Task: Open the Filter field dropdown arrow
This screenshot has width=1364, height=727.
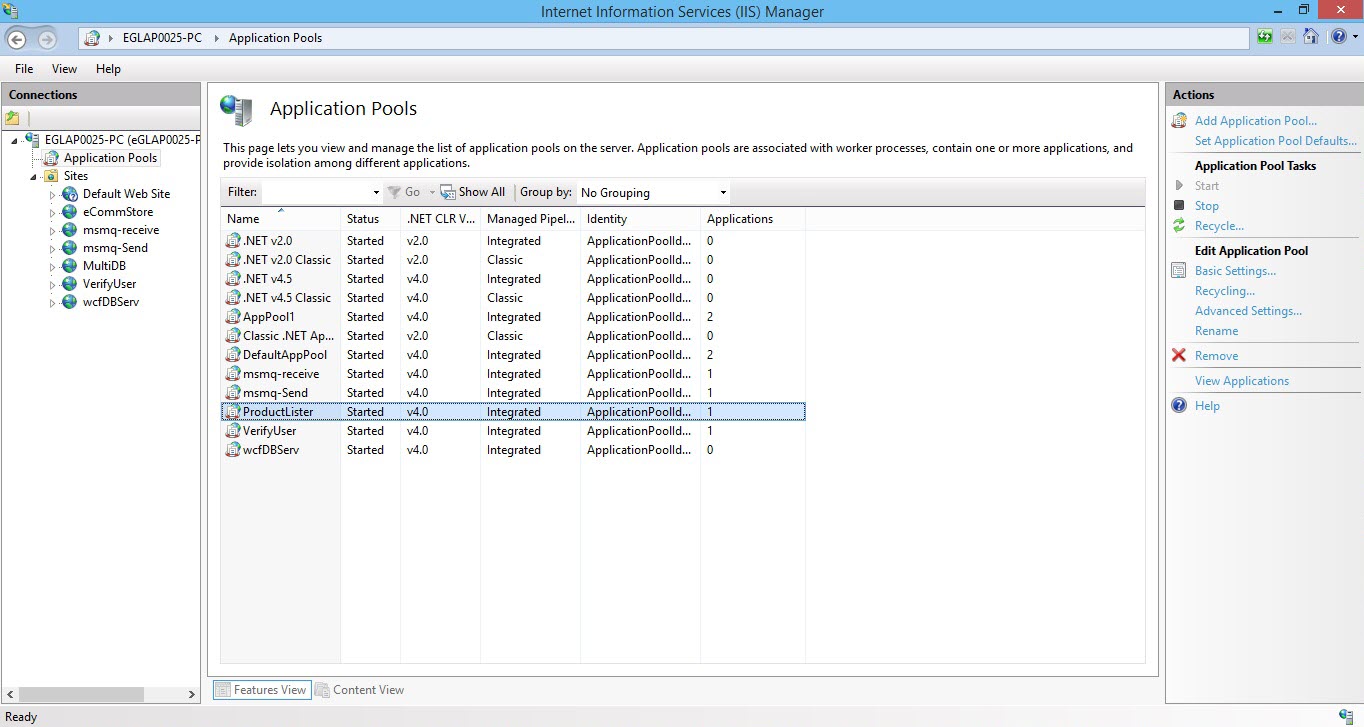Action: coord(376,193)
